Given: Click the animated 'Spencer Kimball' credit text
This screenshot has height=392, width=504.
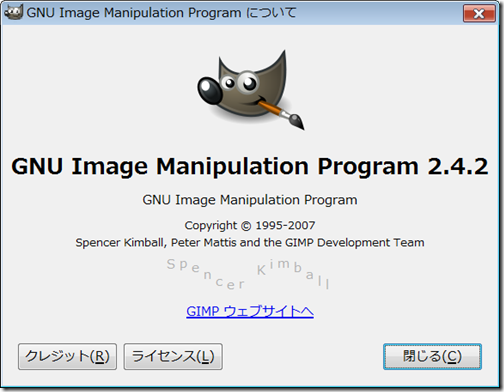Looking at the screenshot, I should (x=248, y=274).
